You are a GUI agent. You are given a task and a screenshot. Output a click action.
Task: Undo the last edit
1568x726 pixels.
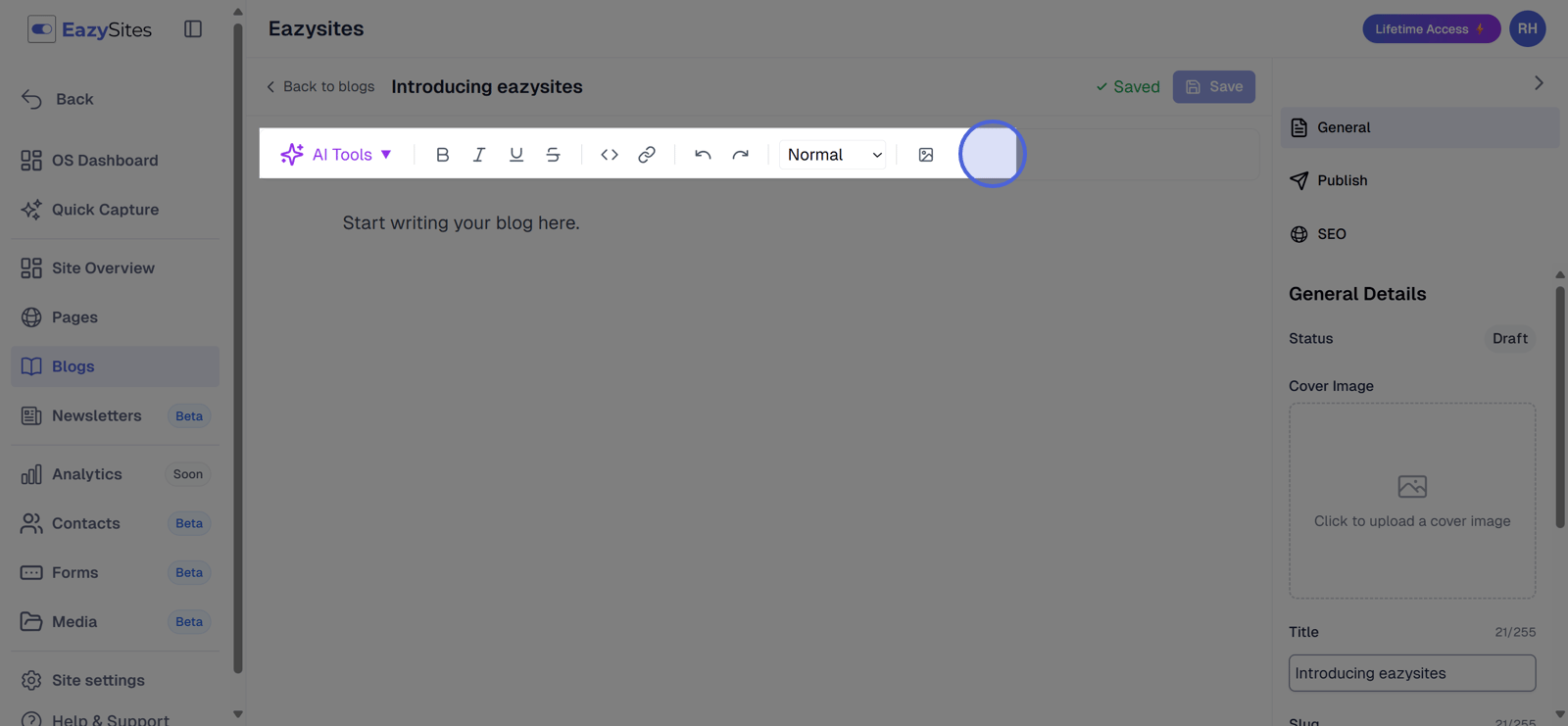click(703, 154)
